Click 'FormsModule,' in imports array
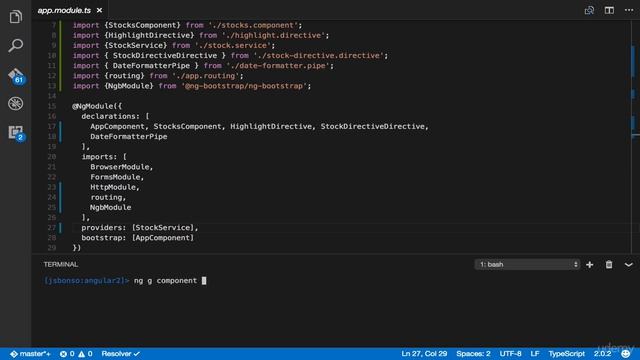 117,177
